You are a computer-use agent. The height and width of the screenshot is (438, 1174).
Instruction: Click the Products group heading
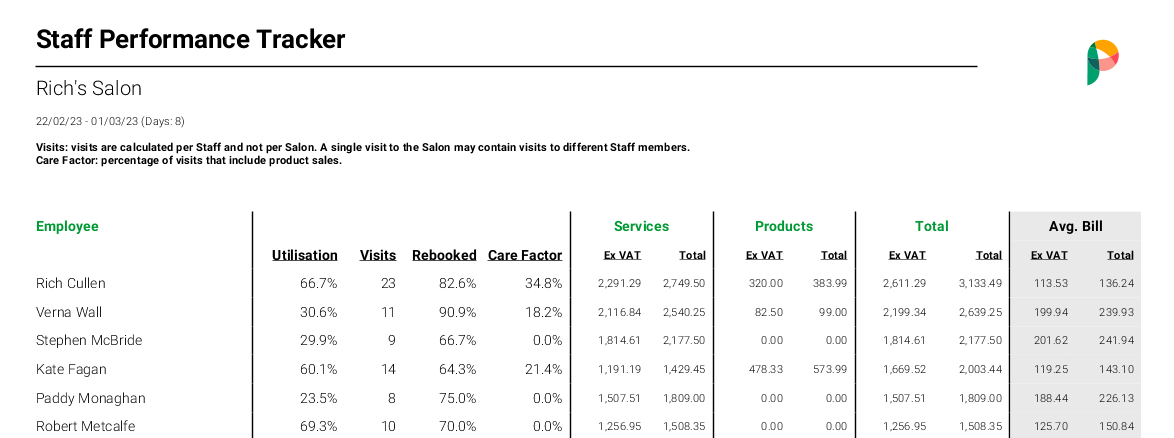(784, 226)
